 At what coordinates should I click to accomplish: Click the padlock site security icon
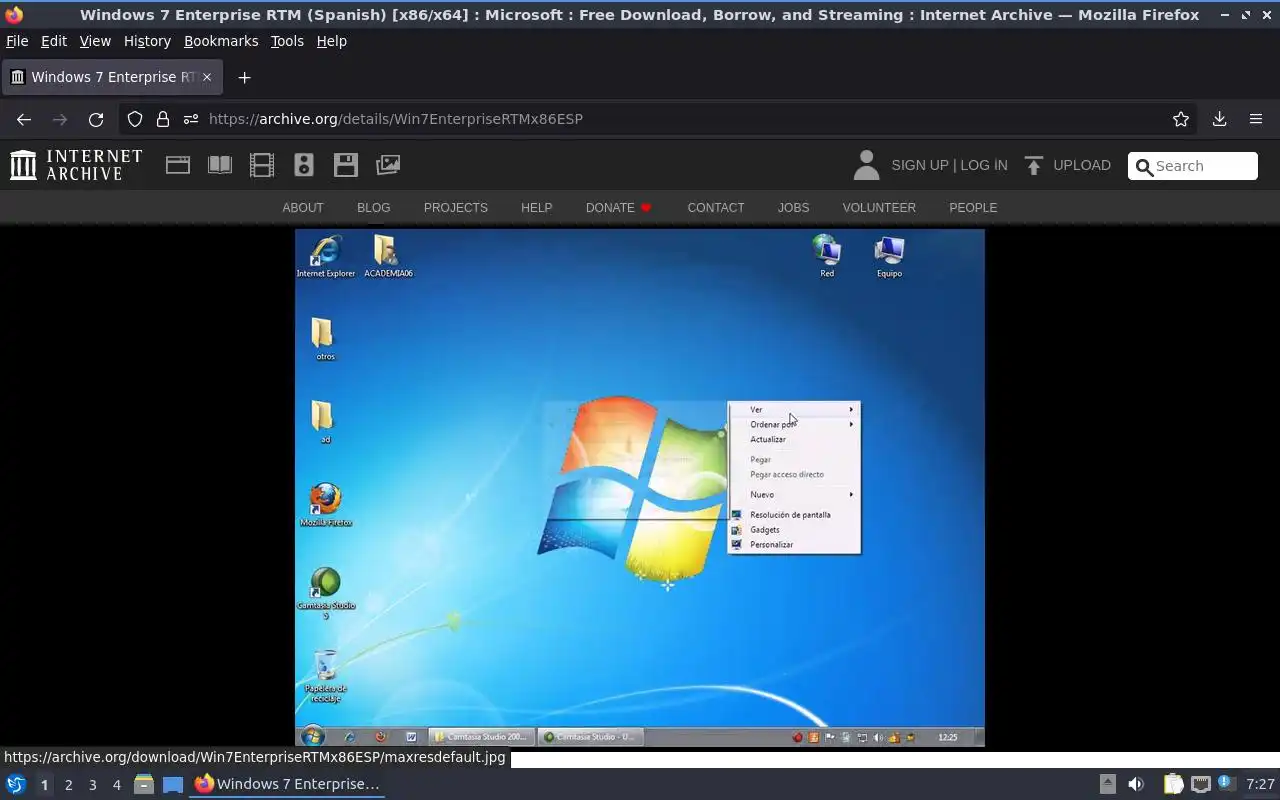163,119
